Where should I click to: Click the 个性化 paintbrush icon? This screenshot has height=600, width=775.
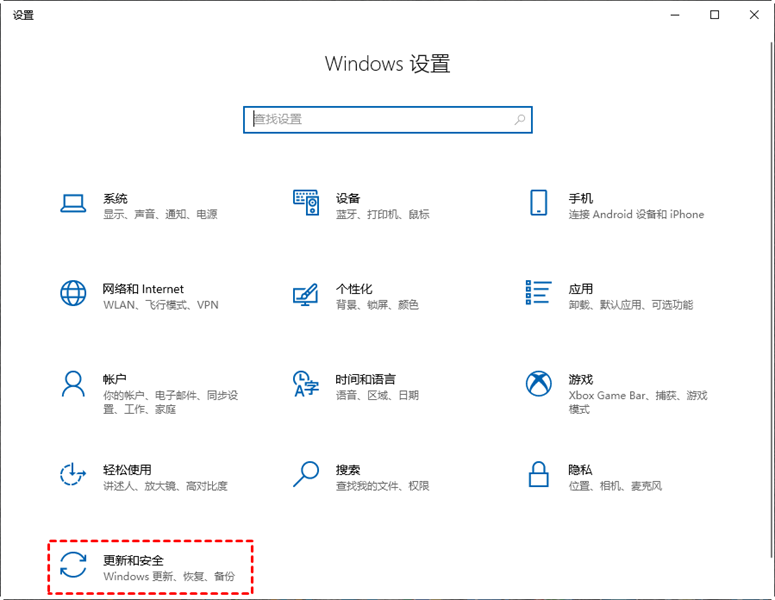(305, 294)
